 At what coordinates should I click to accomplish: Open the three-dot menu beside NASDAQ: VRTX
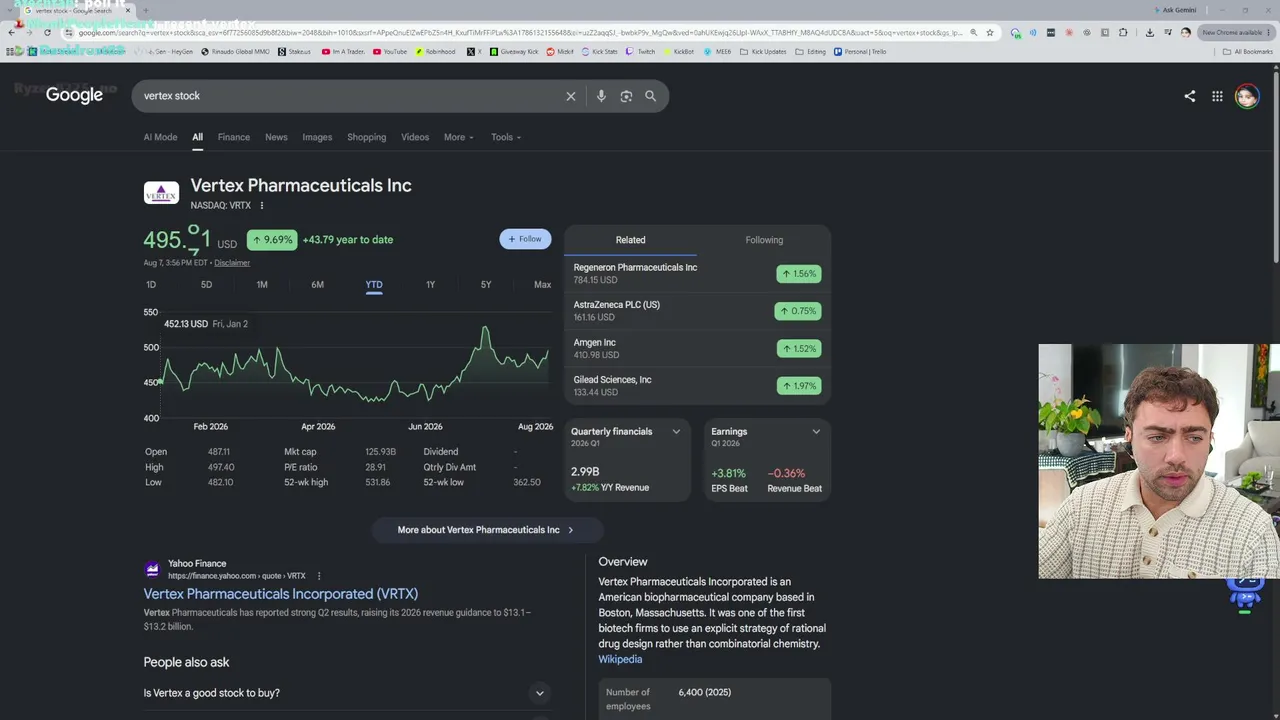(262, 206)
